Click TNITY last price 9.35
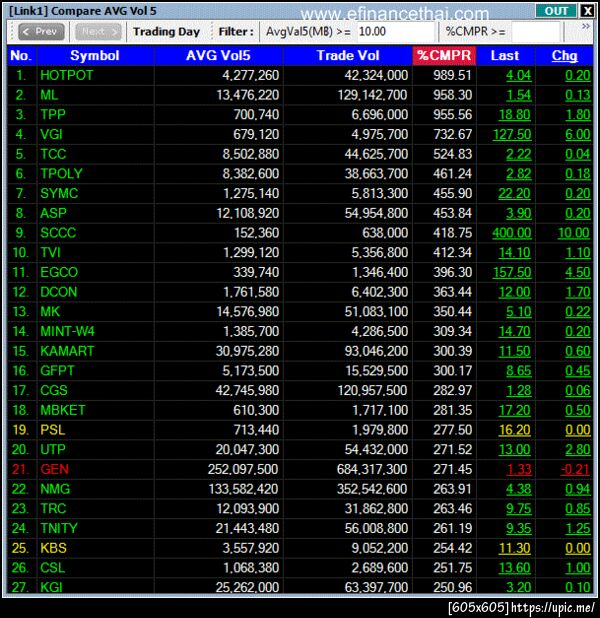This screenshot has height=618, width=600. 519,529
